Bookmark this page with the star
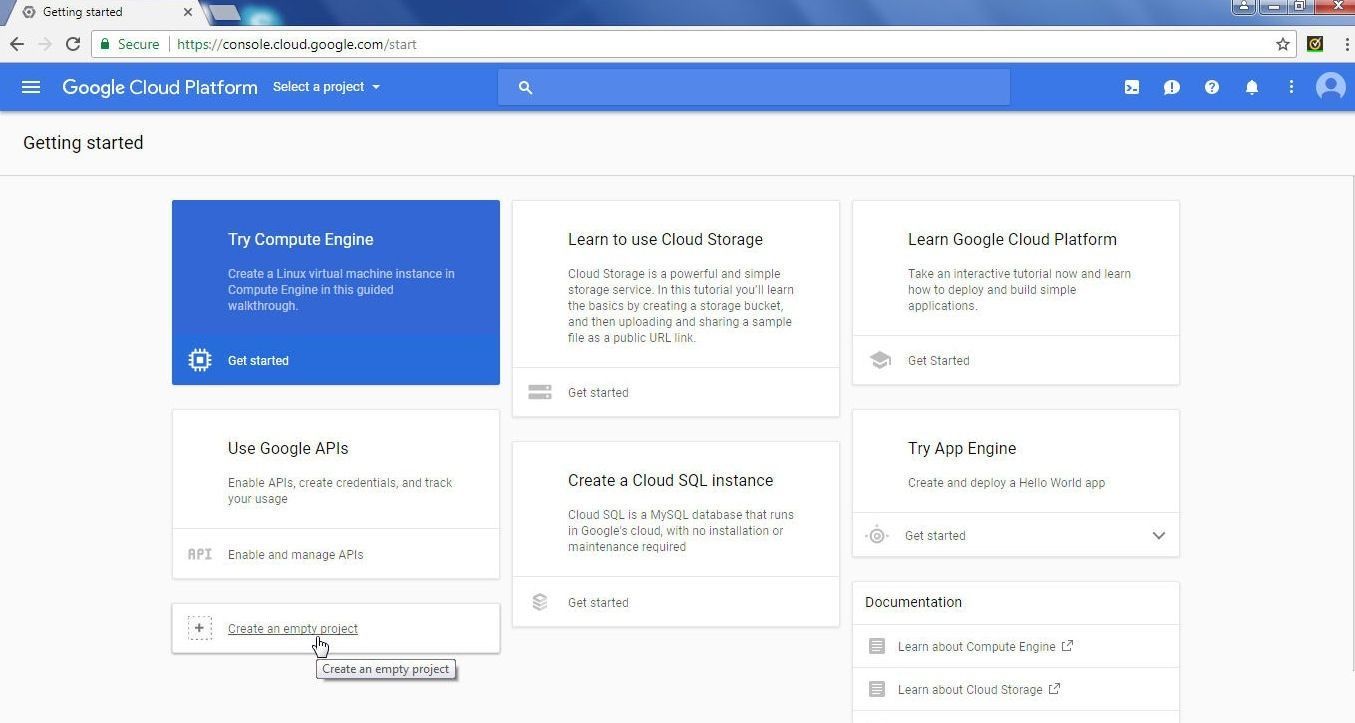 (1283, 44)
